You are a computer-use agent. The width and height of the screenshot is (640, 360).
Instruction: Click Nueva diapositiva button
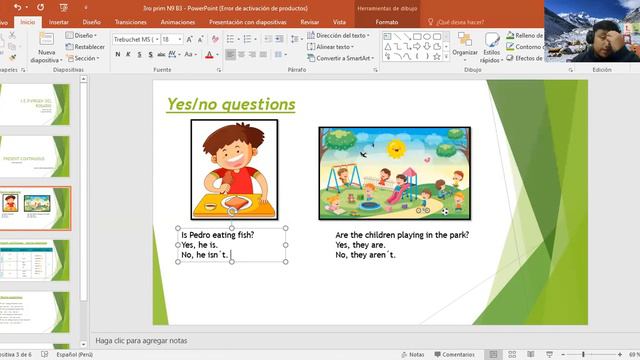tap(47, 47)
